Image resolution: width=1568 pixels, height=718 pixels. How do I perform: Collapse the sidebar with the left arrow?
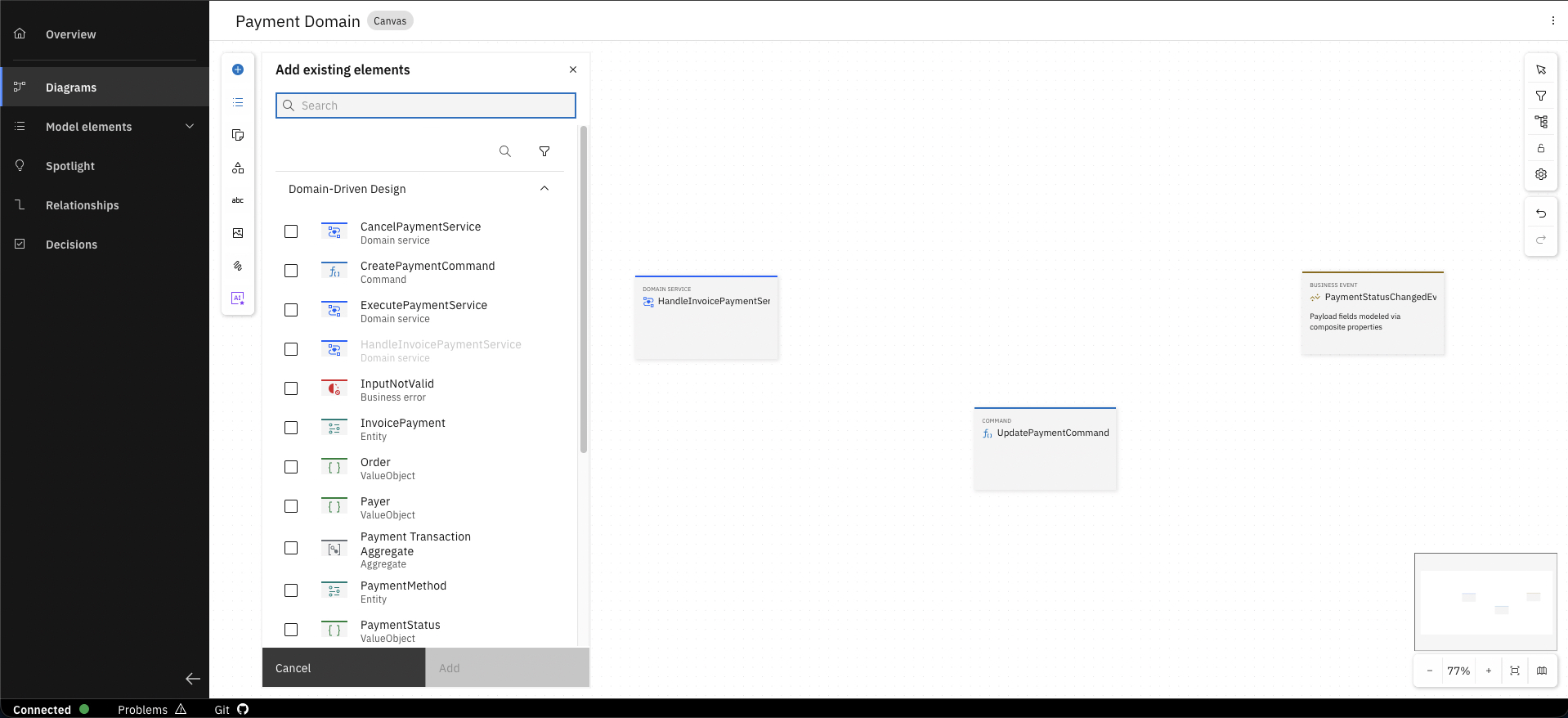pos(193,679)
